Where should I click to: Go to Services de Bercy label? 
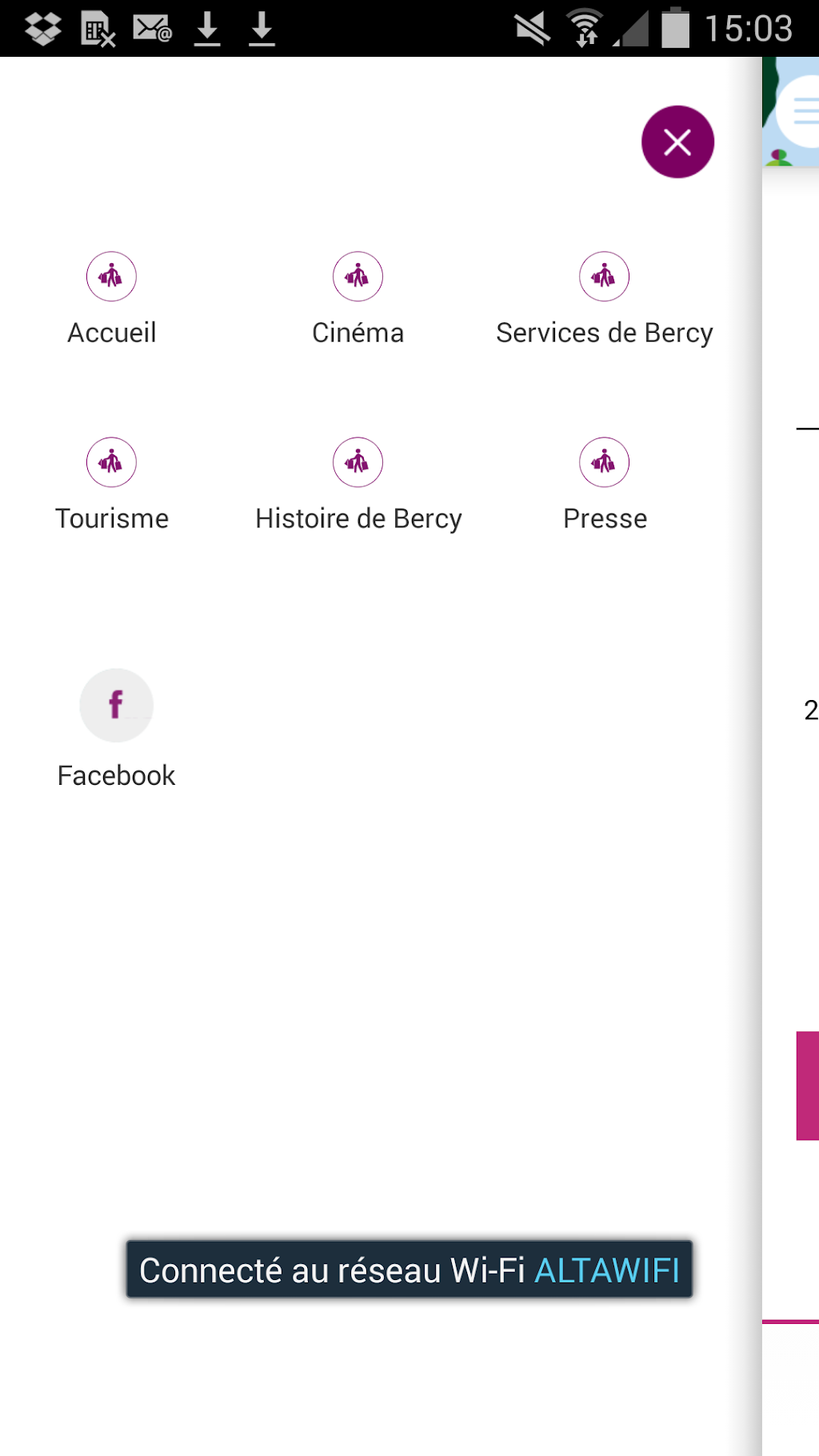point(604,333)
